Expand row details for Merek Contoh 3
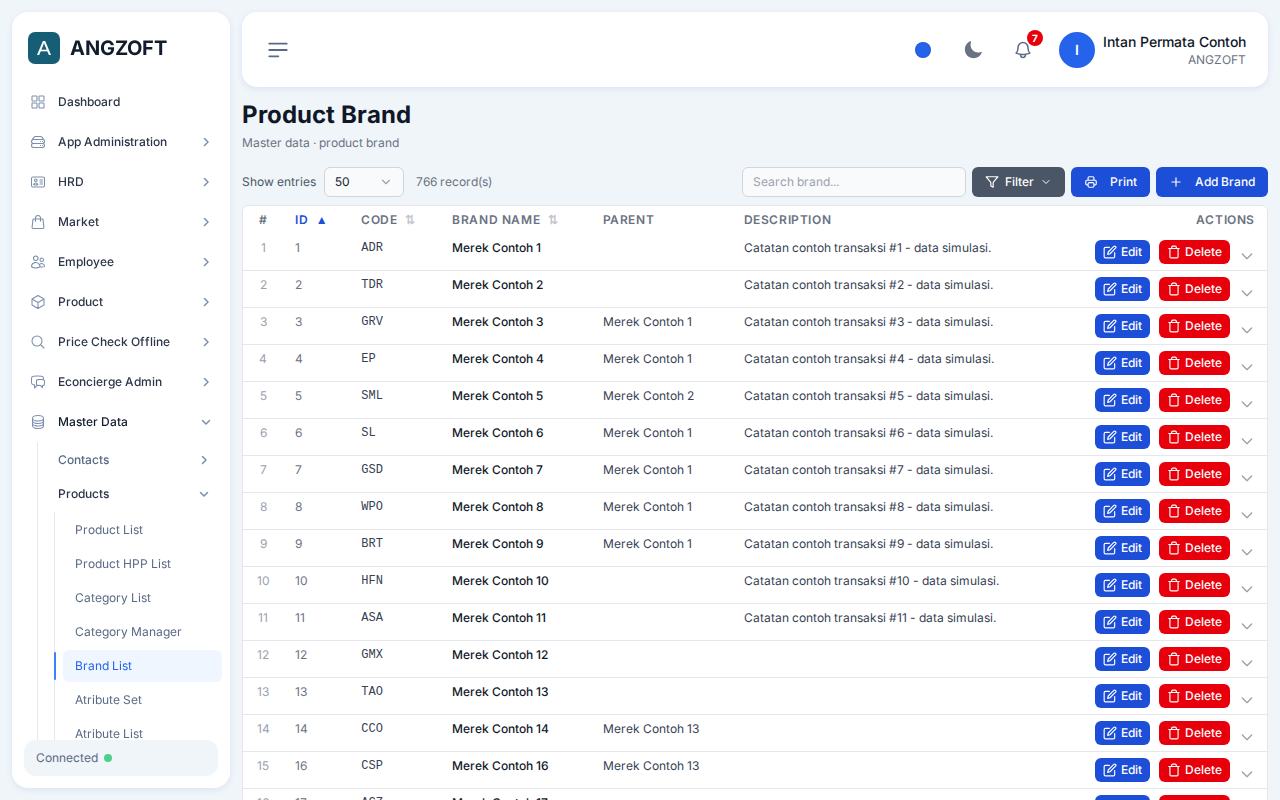This screenshot has width=1280, height=800. click(x=1247, y=330)
